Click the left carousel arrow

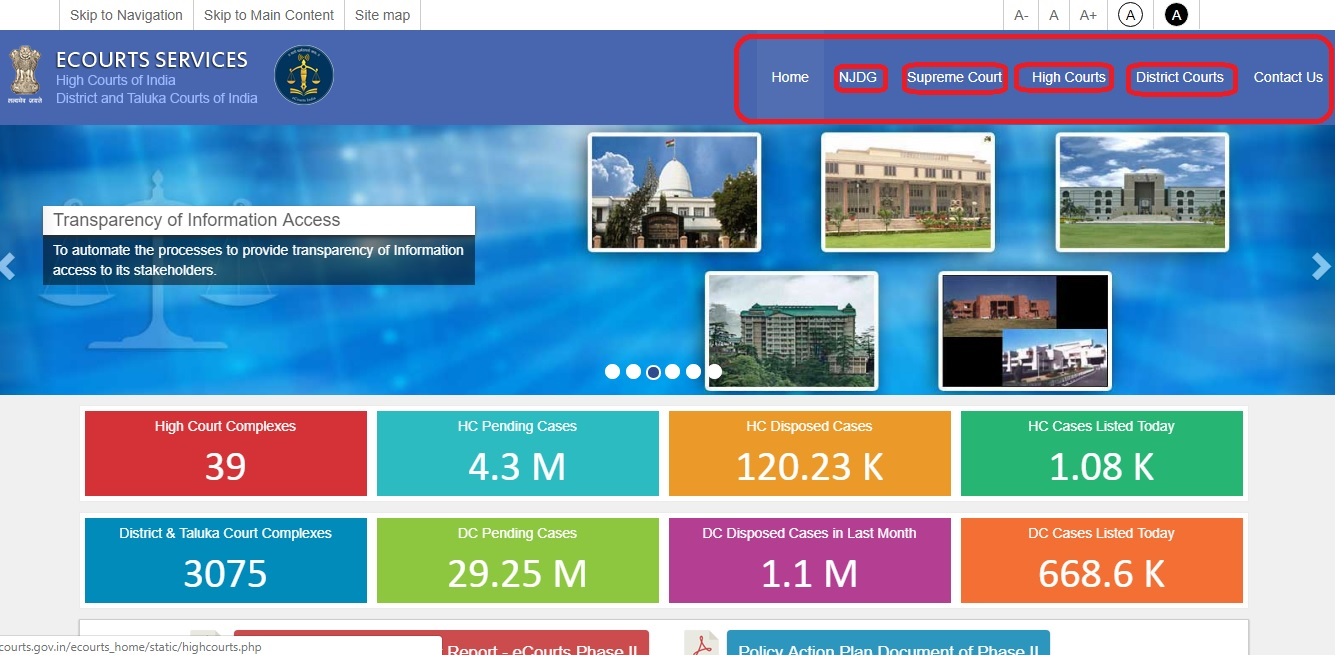click(9, 266)
